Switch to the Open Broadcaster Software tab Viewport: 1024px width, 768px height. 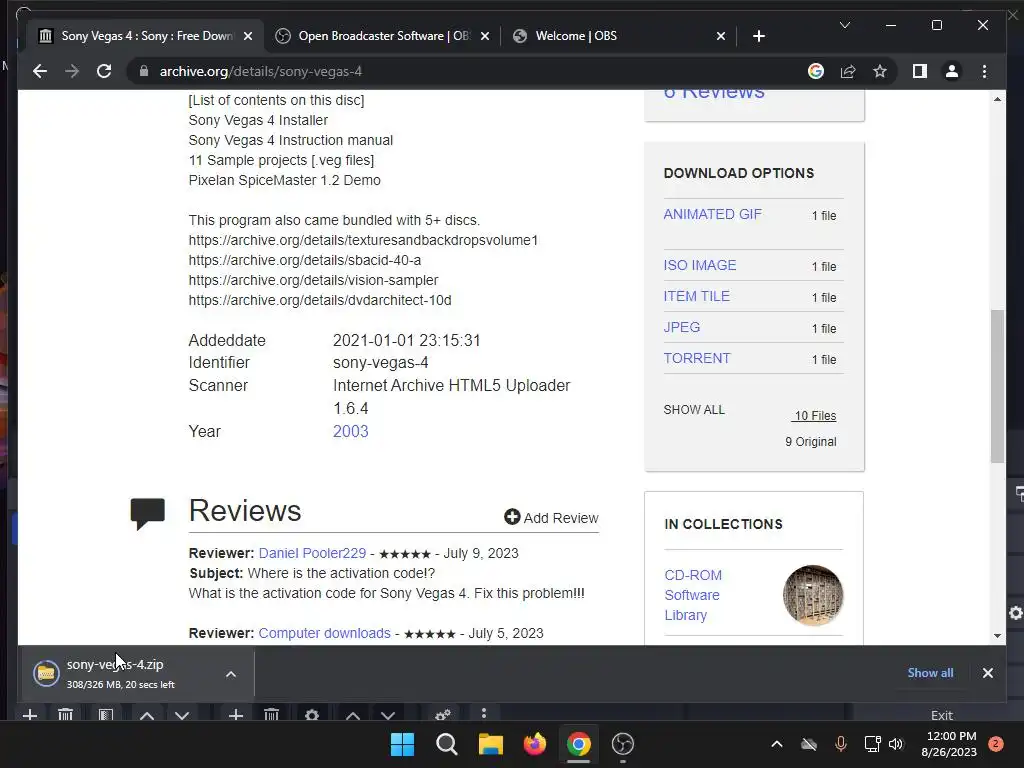[383, 37]
